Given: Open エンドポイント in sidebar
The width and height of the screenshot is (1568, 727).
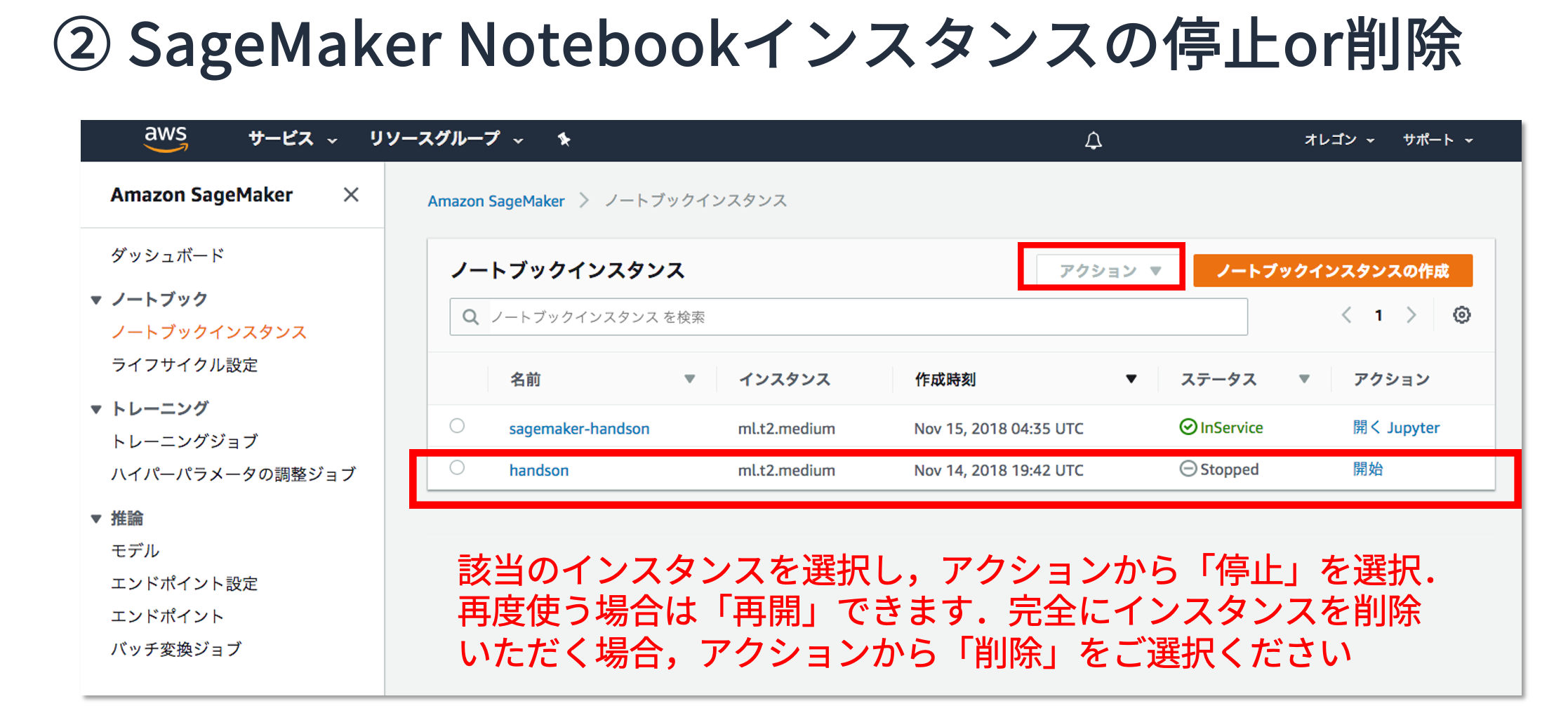Looking at the screenshot, I should [168, 616].
